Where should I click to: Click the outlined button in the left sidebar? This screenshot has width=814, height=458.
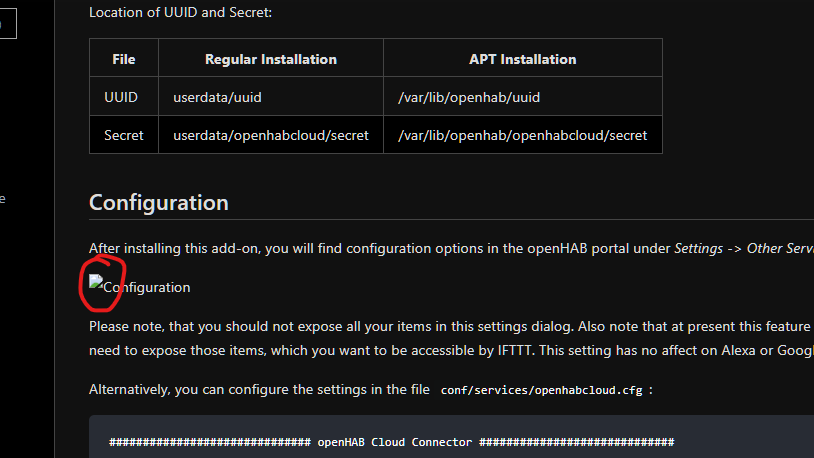(x=7, y=24)
